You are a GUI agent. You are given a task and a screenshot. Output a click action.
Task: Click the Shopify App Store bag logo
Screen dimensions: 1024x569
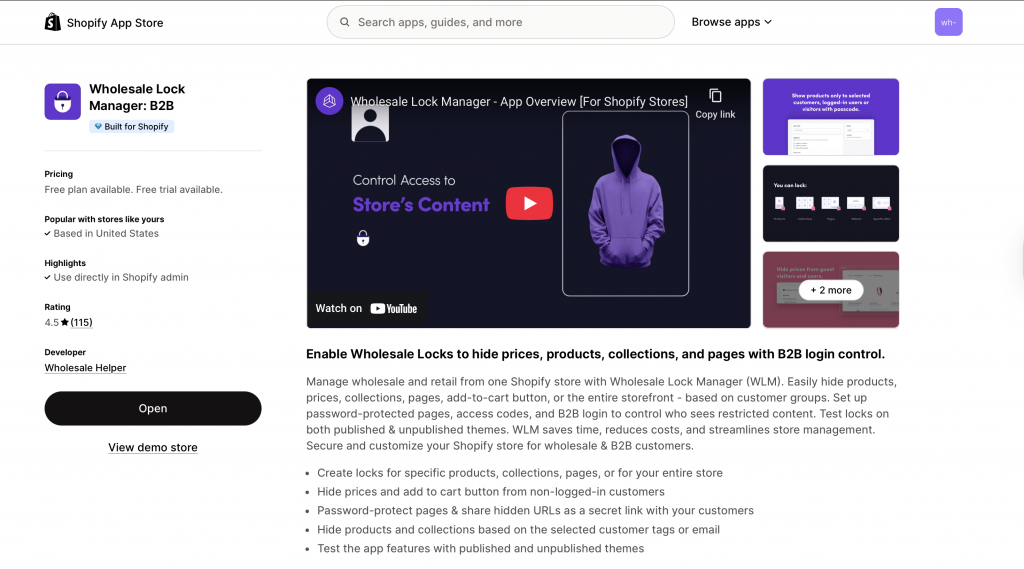pos(53,22)
